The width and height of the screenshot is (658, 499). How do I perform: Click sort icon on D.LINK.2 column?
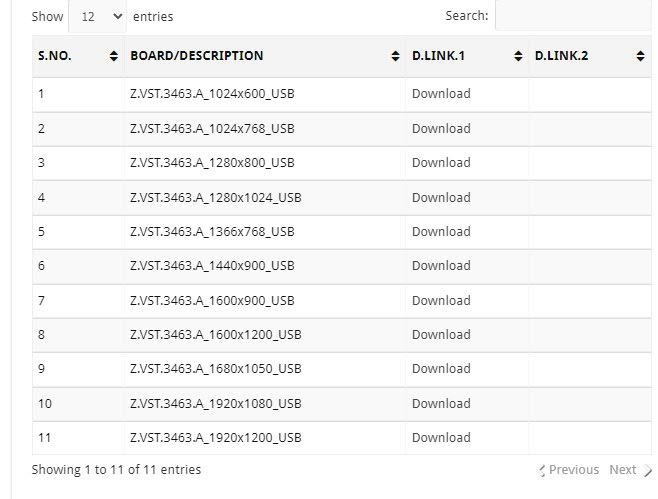[x=640, y=57]
